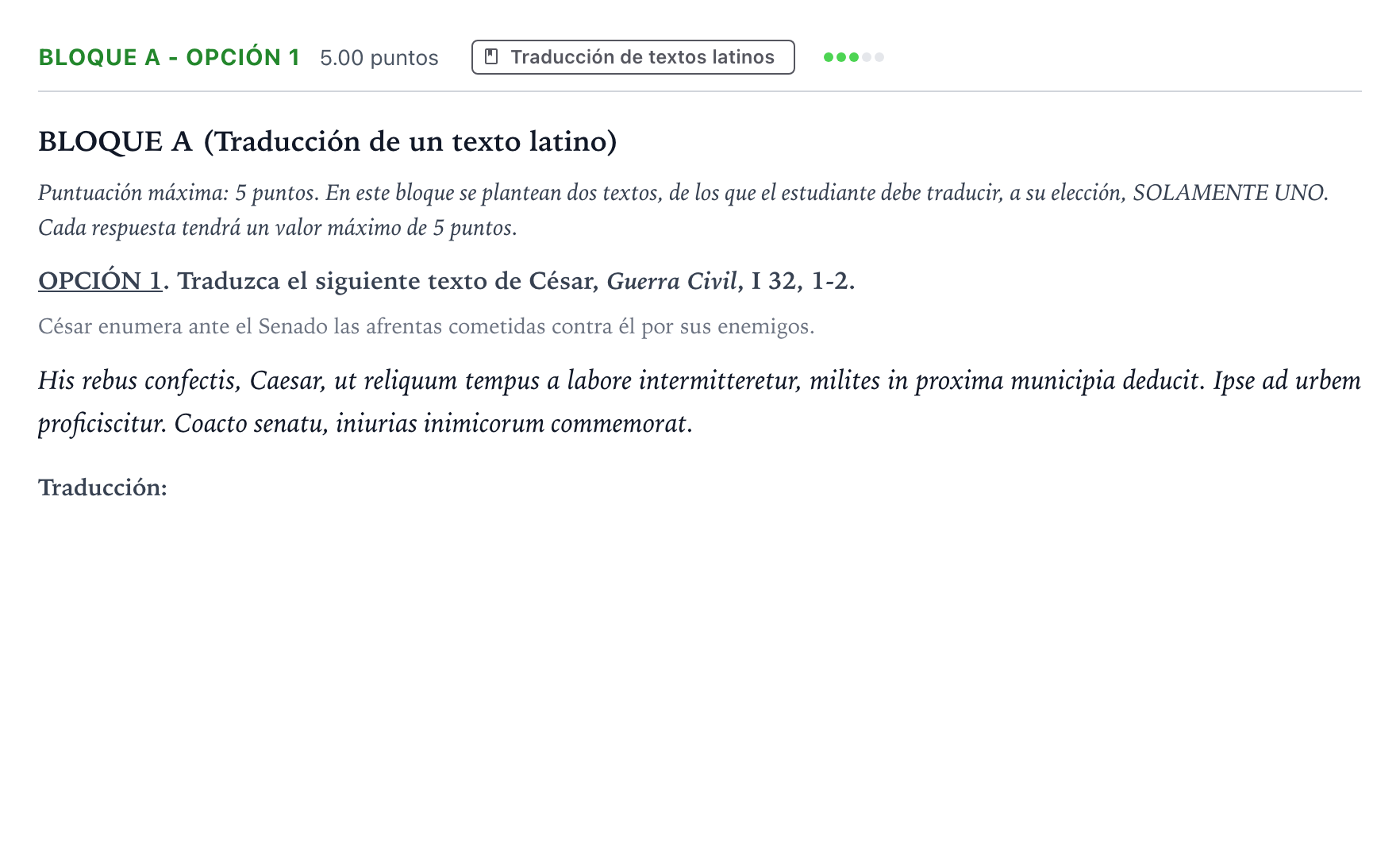Click the difficulty dots indicator

[854, 57]
